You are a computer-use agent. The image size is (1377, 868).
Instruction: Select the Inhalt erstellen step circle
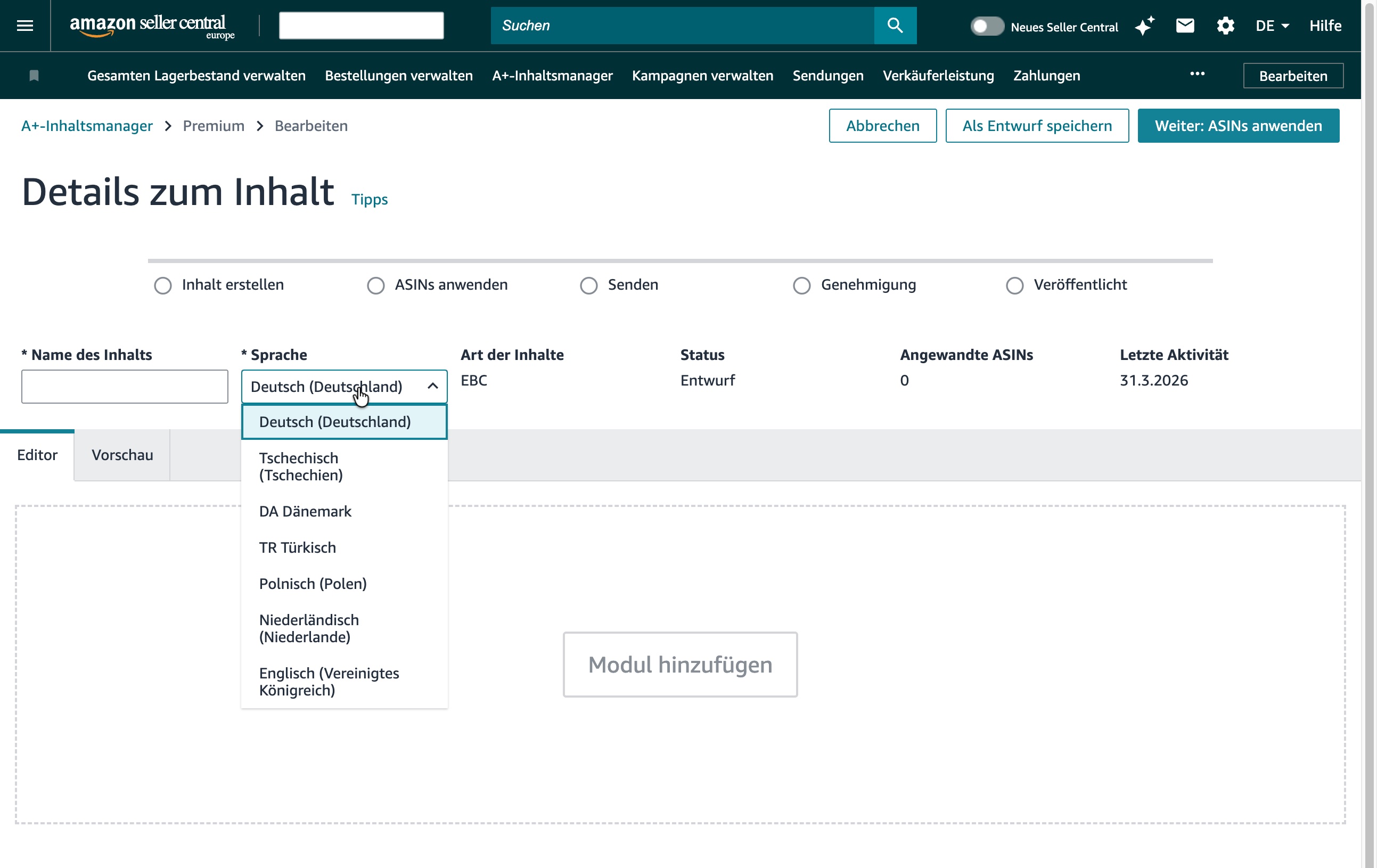pos(162,285)
